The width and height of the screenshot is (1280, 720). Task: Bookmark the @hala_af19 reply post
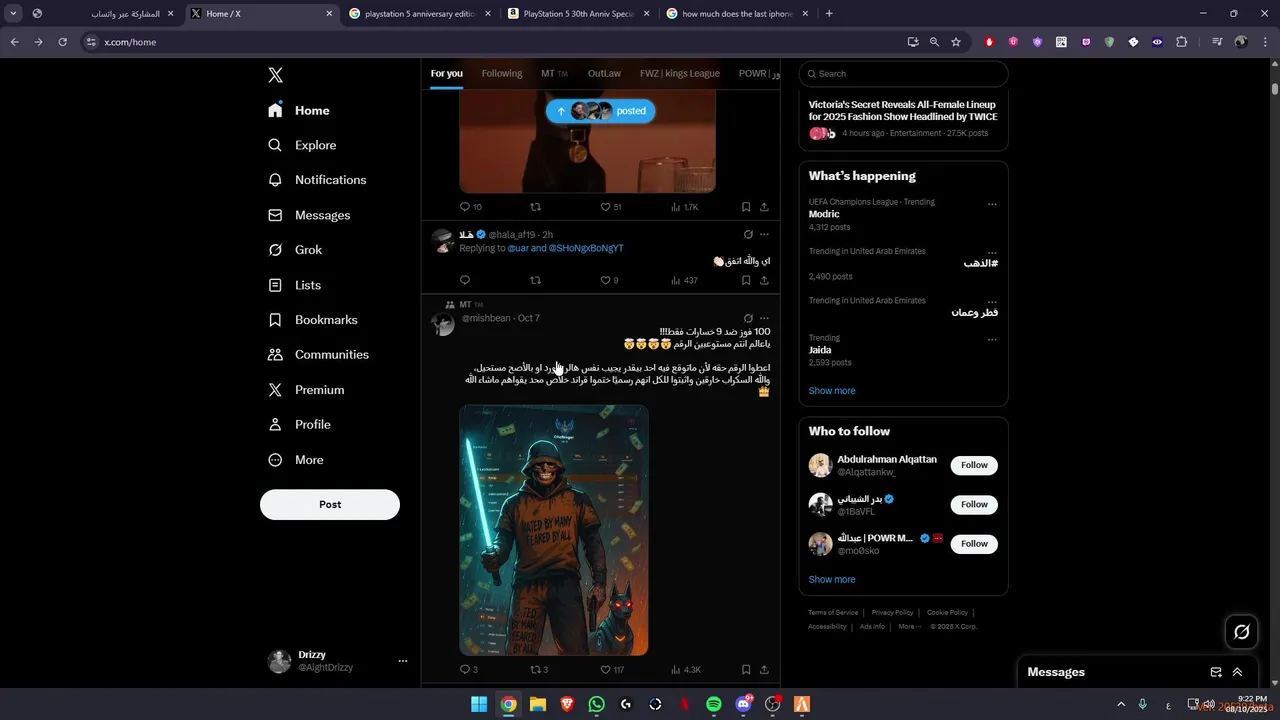click(x=746, y=281)
